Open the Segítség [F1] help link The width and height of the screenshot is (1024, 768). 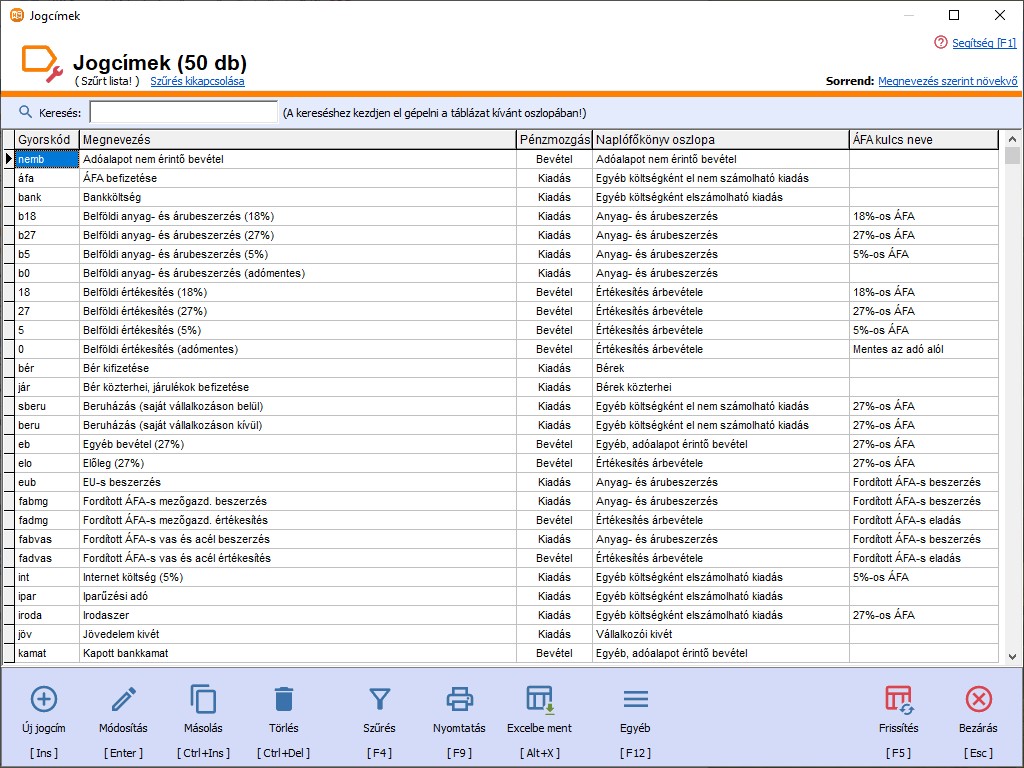(x=983, y=43)
